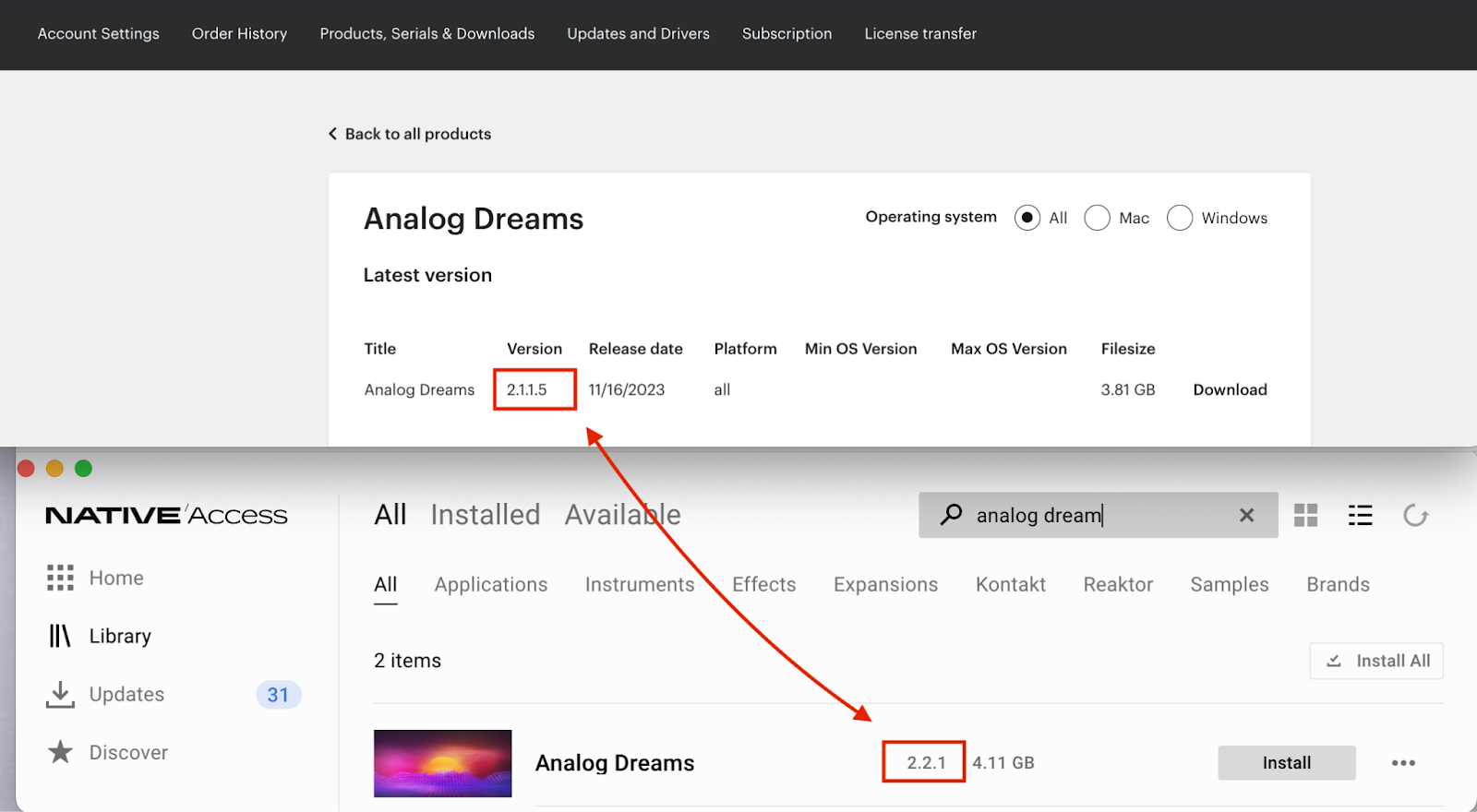Click the 31 updates badge
1477x812 pixels.
(x=278, y=695)
